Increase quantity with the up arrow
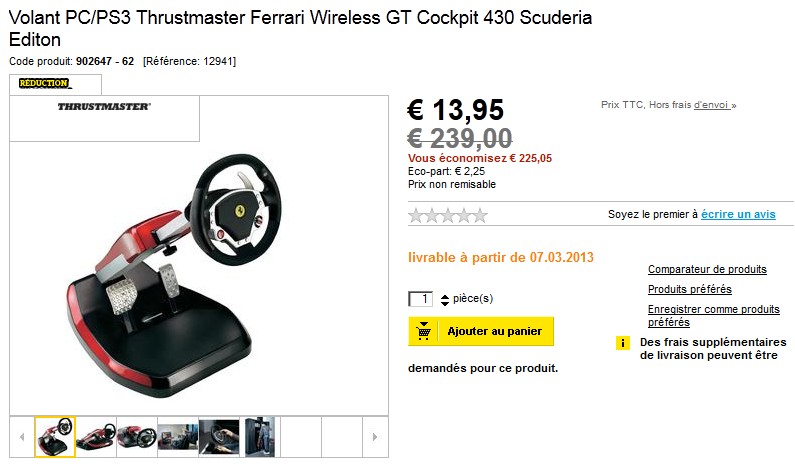795x473 pixels. 445,297
